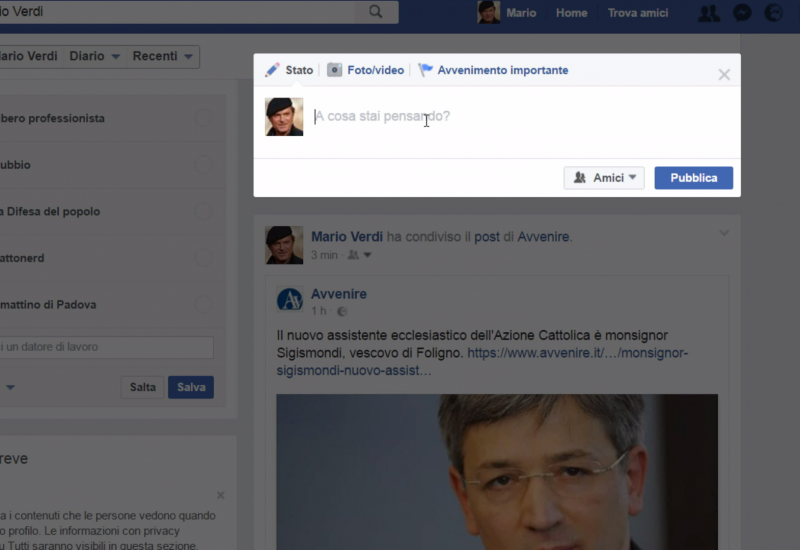Open Mario profile link in top bar
Screen dimensions: 800x550
point(521,13)
